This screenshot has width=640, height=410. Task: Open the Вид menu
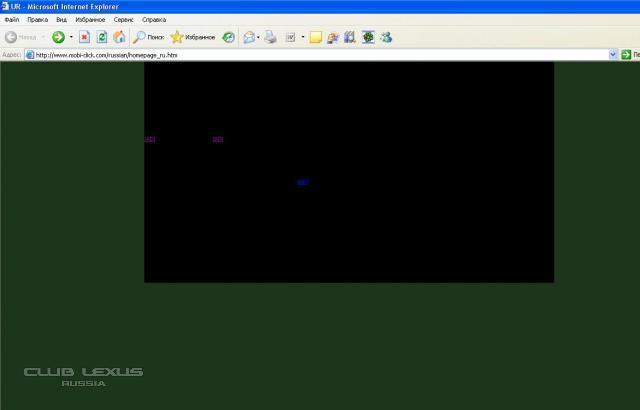pos(62,19)
